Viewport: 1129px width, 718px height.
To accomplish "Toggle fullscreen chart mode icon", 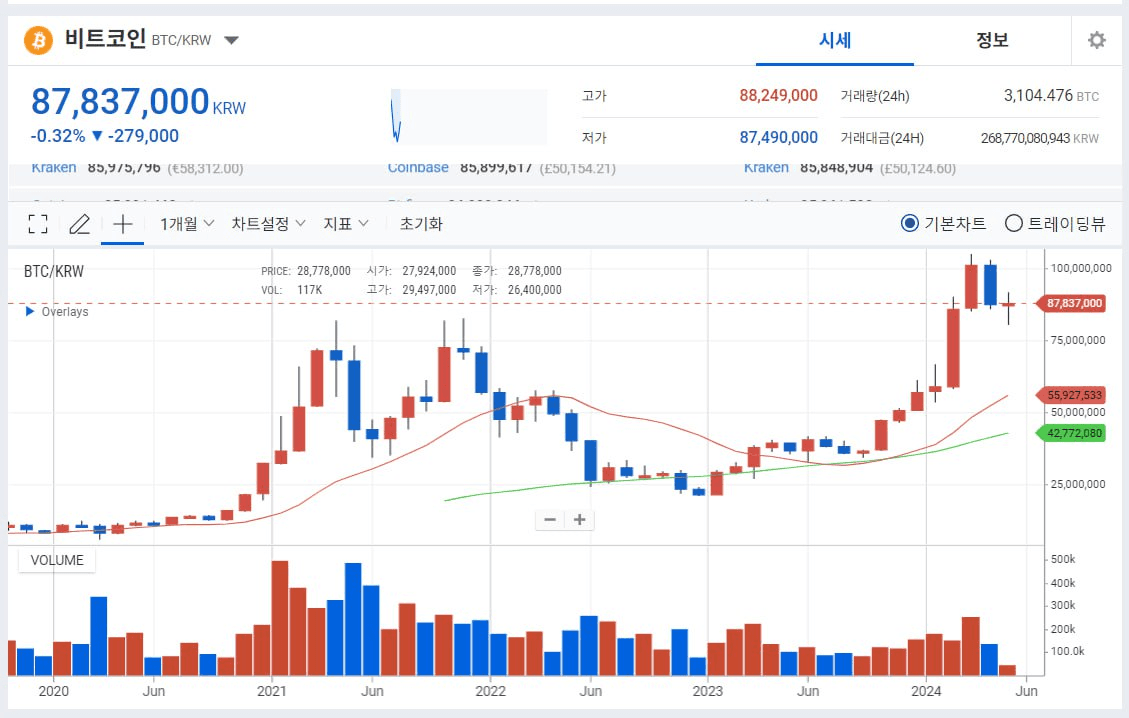I will pos(38,224).
